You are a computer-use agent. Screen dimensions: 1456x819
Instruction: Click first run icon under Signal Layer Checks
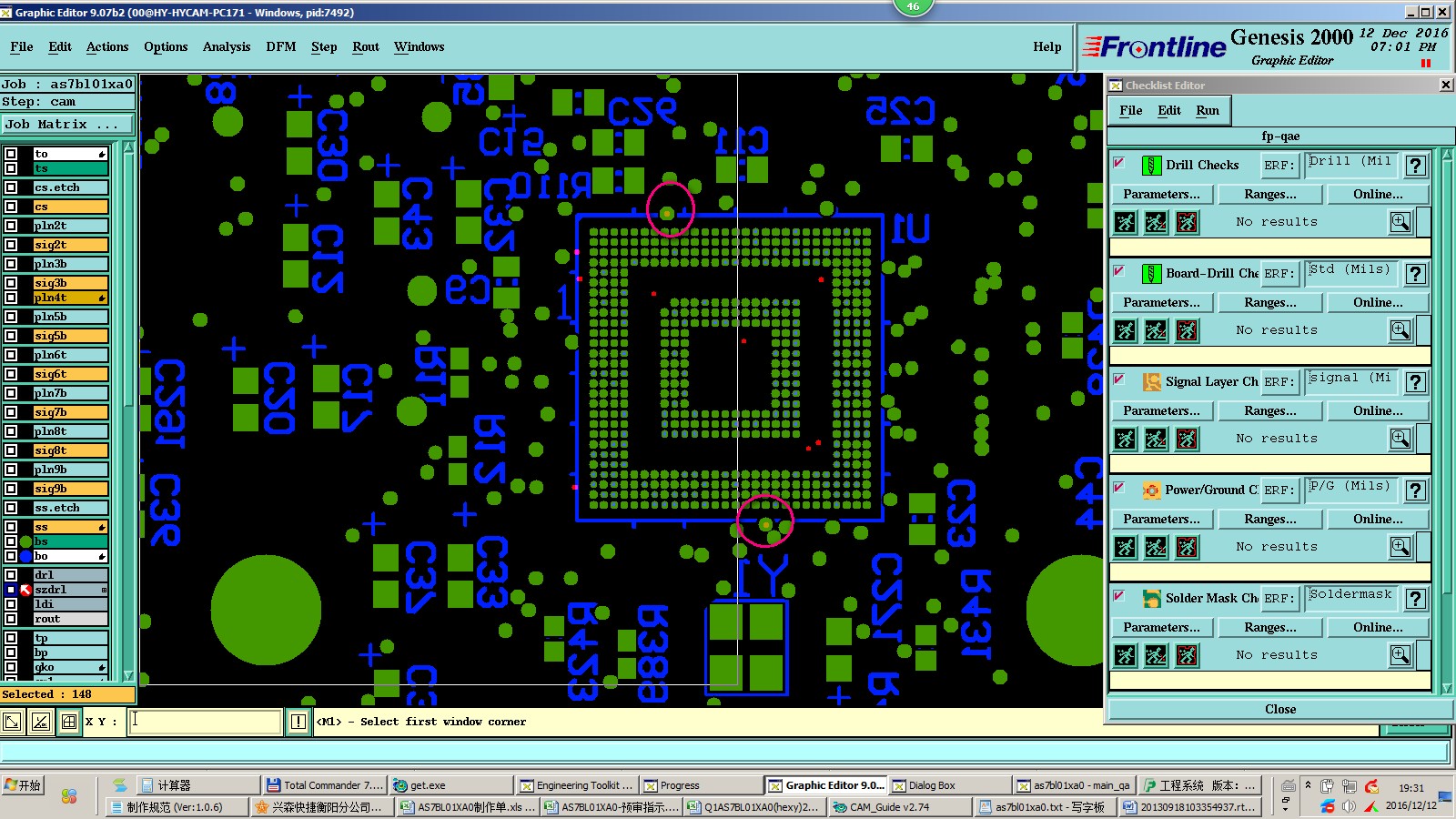click(x=1126, y=439)
